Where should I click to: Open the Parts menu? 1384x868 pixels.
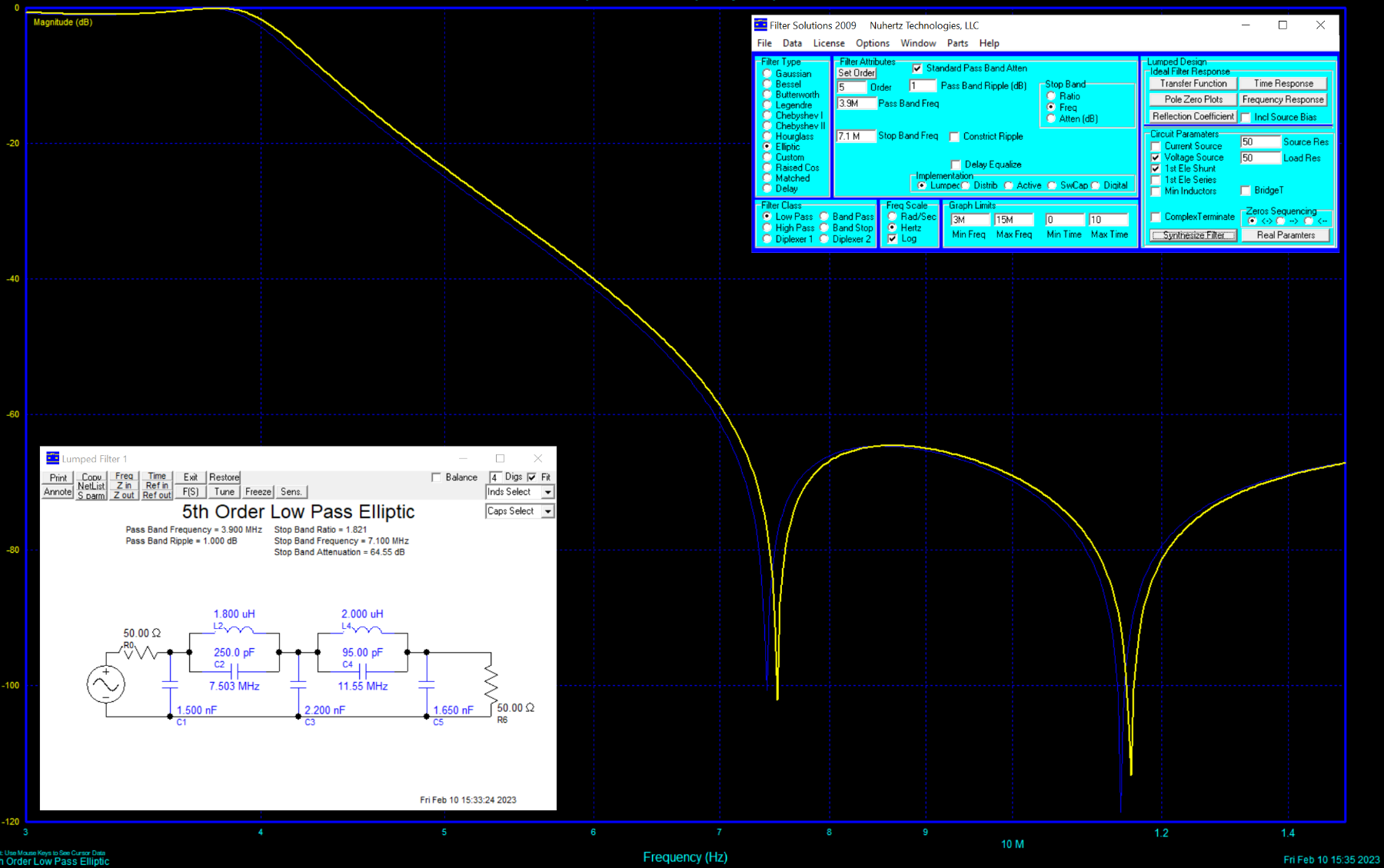[956, 43]
